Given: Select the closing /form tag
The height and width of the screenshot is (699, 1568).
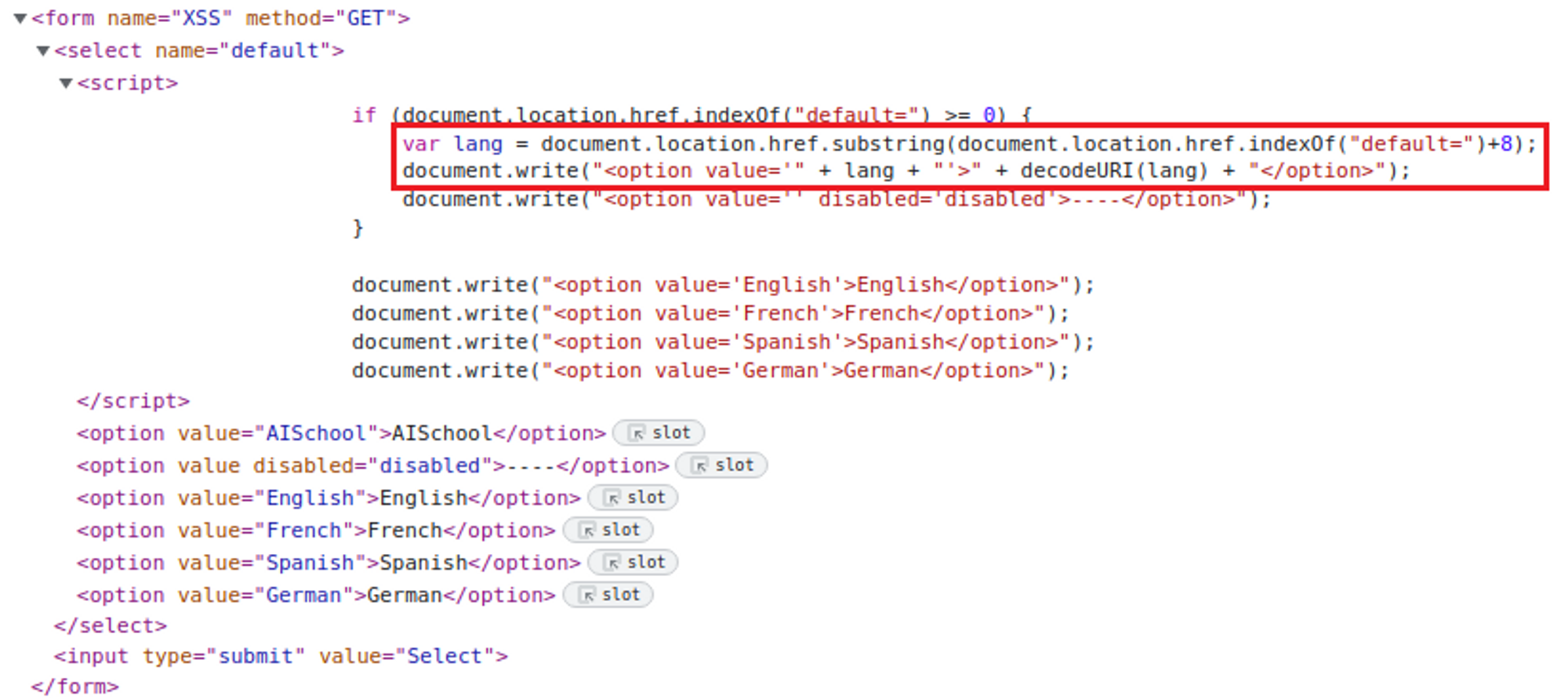Looking at the screenshot, I should pos(75,686).
